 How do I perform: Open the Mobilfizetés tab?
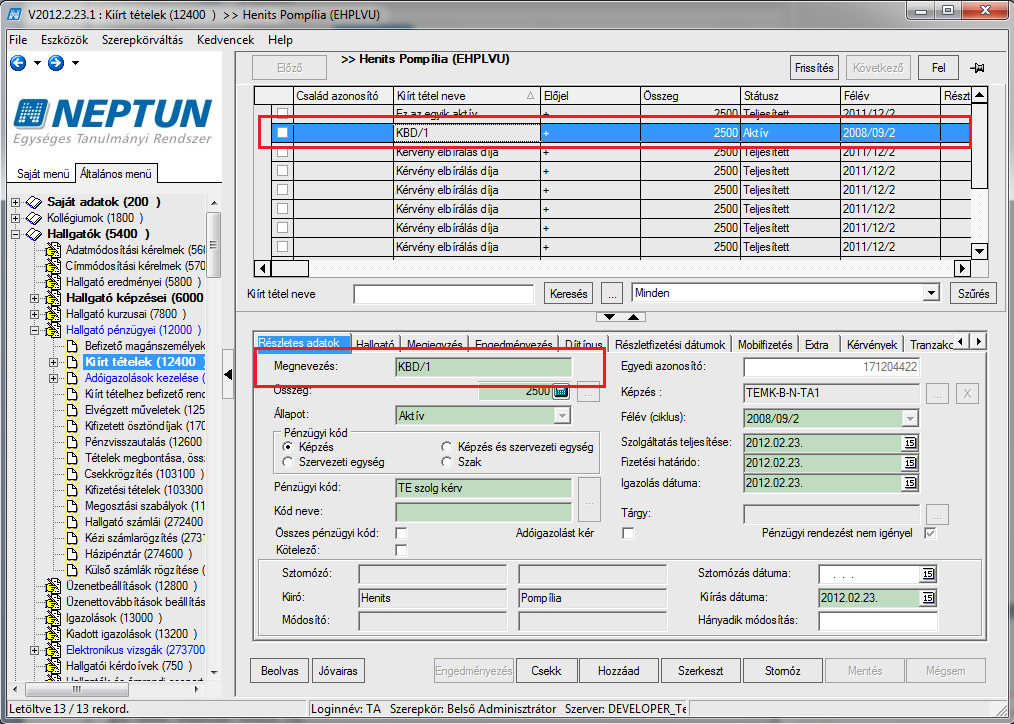click(x=765, y=345)
